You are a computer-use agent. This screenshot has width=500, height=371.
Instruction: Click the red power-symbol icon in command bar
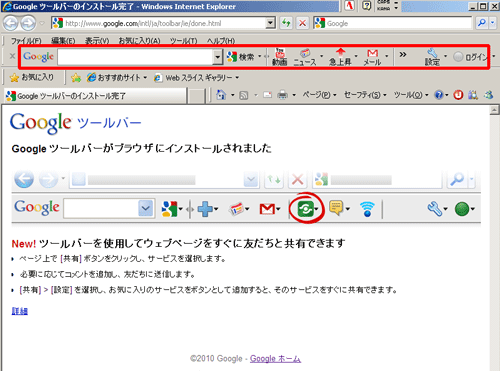pos(458,95)
